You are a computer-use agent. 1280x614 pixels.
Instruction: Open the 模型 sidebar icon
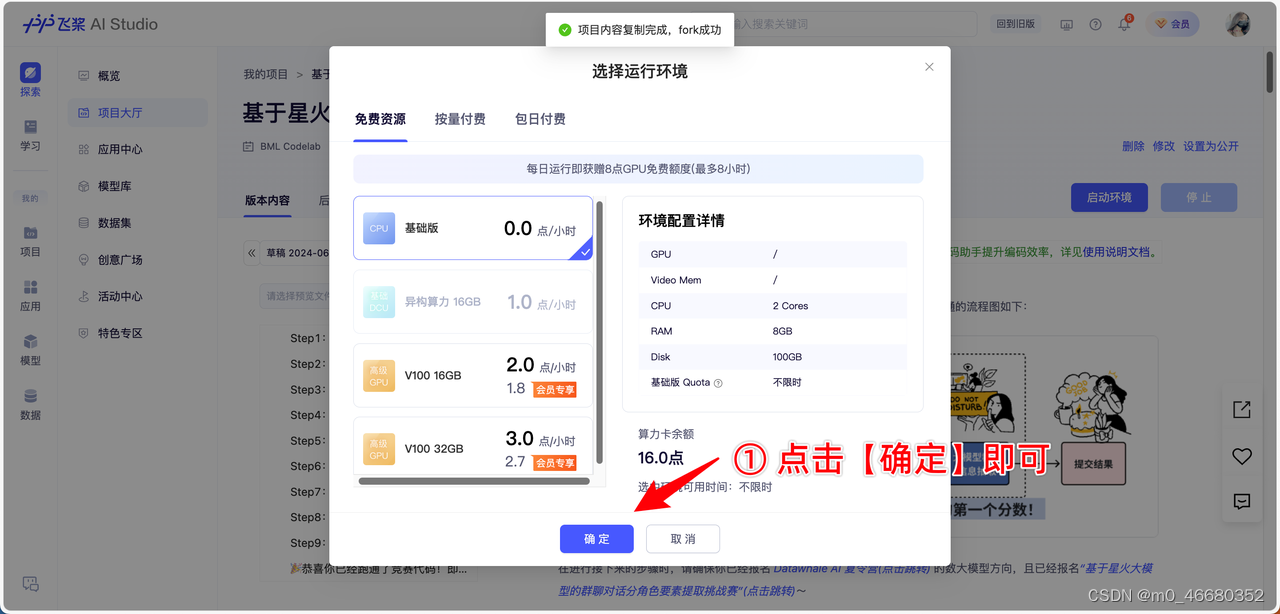coord(29,347)
